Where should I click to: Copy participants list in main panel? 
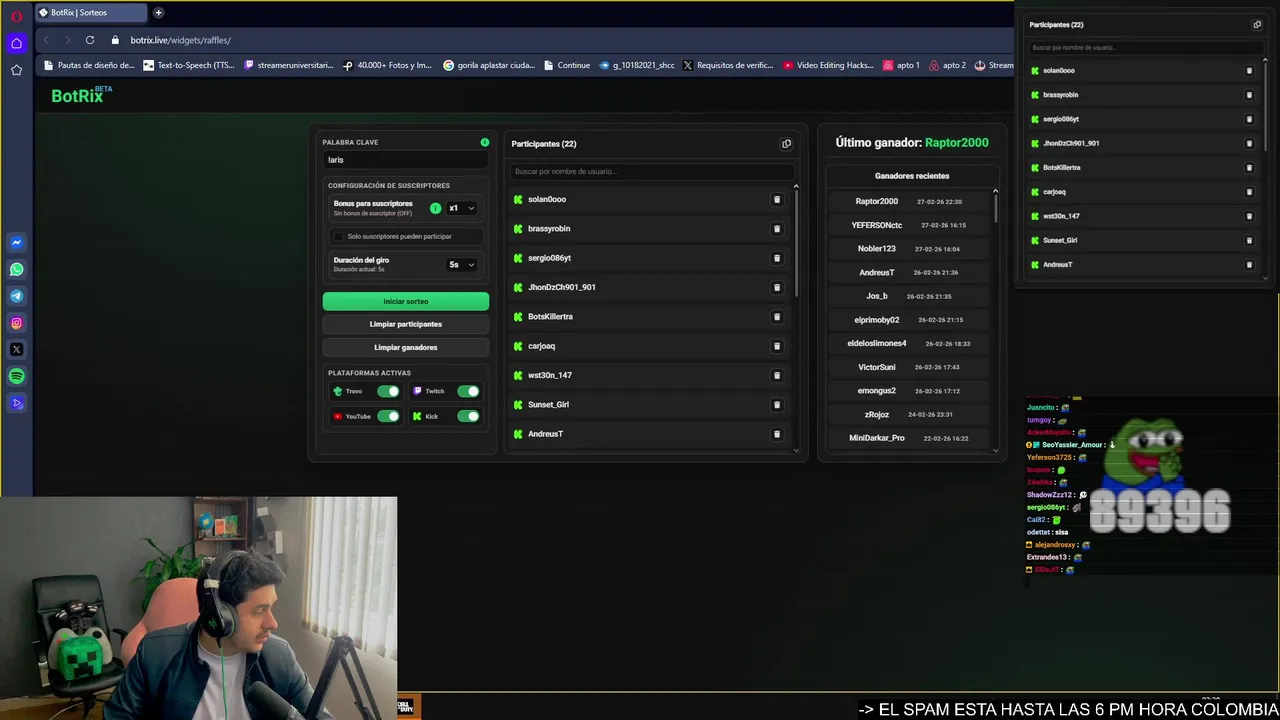pos(786,144)
